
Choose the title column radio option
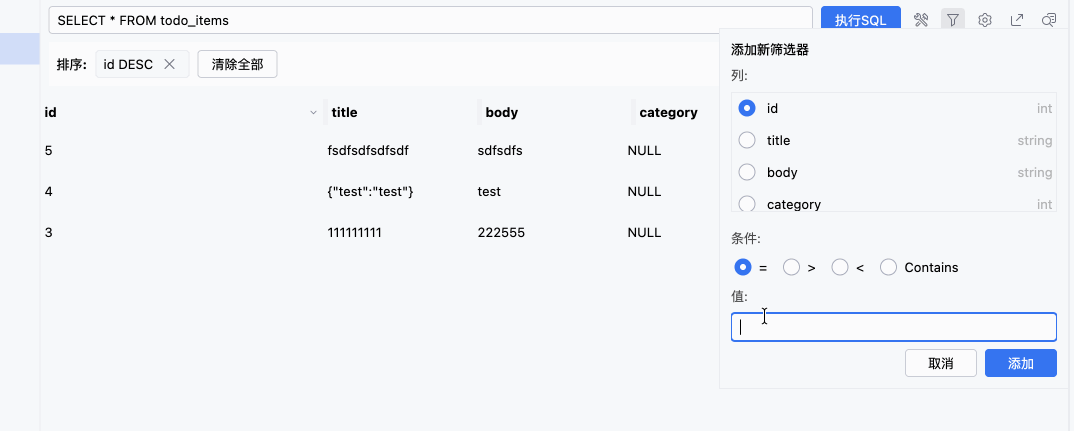pos(747,140)
